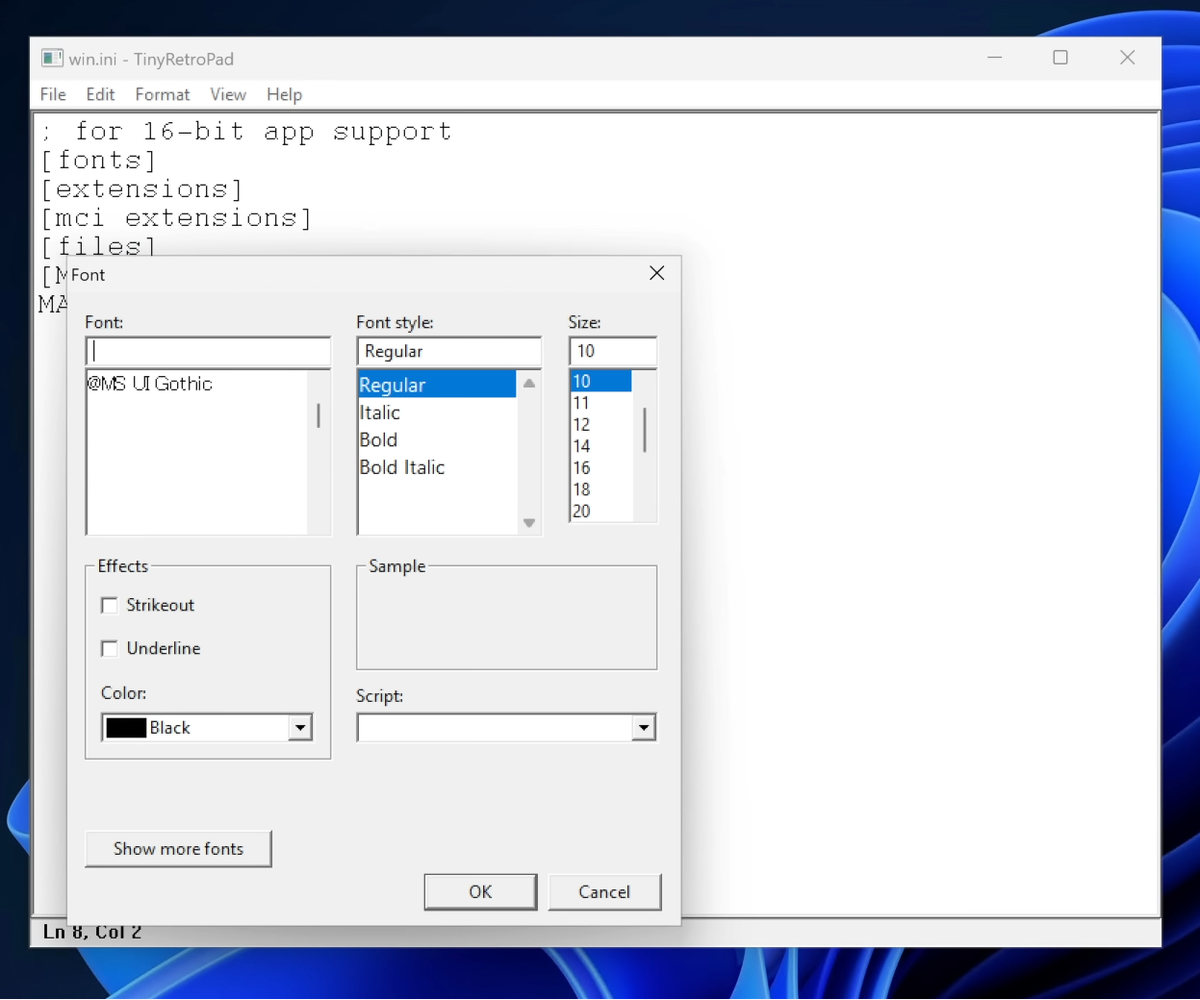Viewport: 1200px width, 1000px height.
Task: Enable the Underline checkbox
Action: point(110,649)
